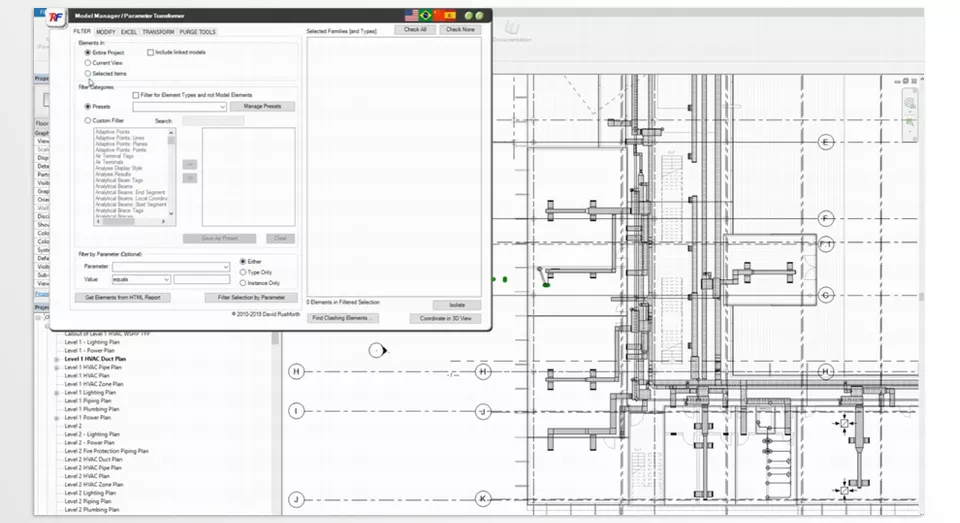The image size is (960, 523).
Task: Enable Include linked models checkbox
Action: pyautogui.click(x=151, y=53)
